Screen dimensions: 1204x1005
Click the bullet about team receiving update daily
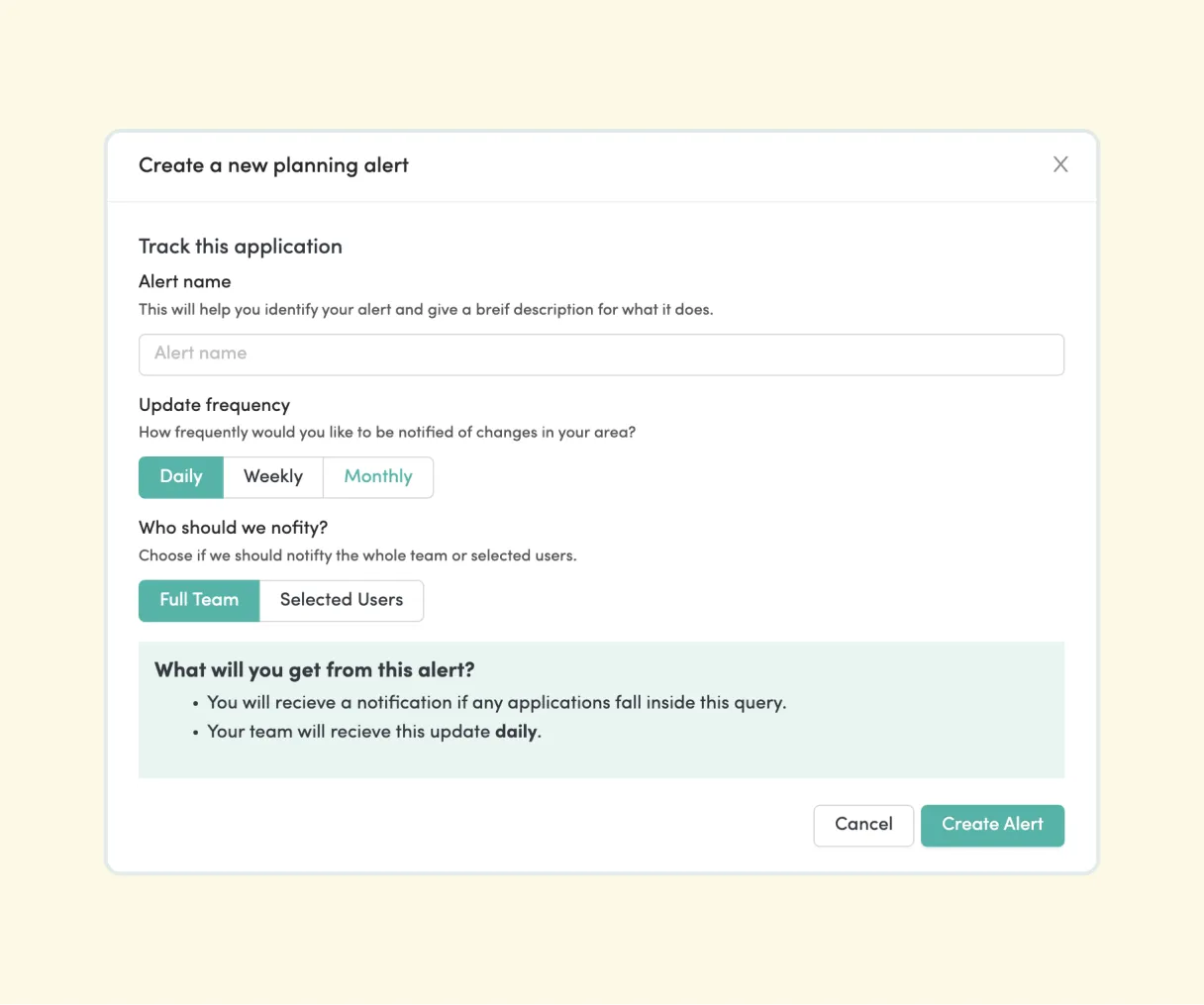point(374,733)
